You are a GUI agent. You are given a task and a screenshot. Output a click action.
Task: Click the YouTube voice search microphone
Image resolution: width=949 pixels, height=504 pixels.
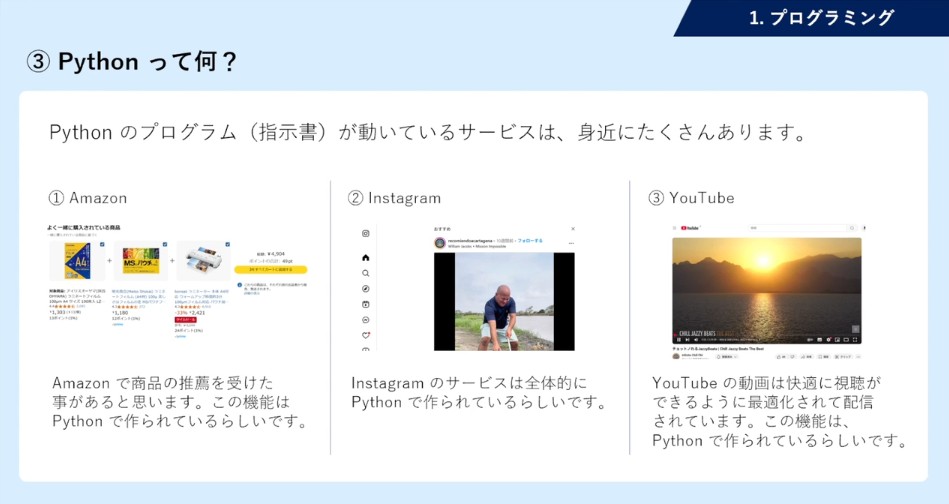[x=864, y=228]
